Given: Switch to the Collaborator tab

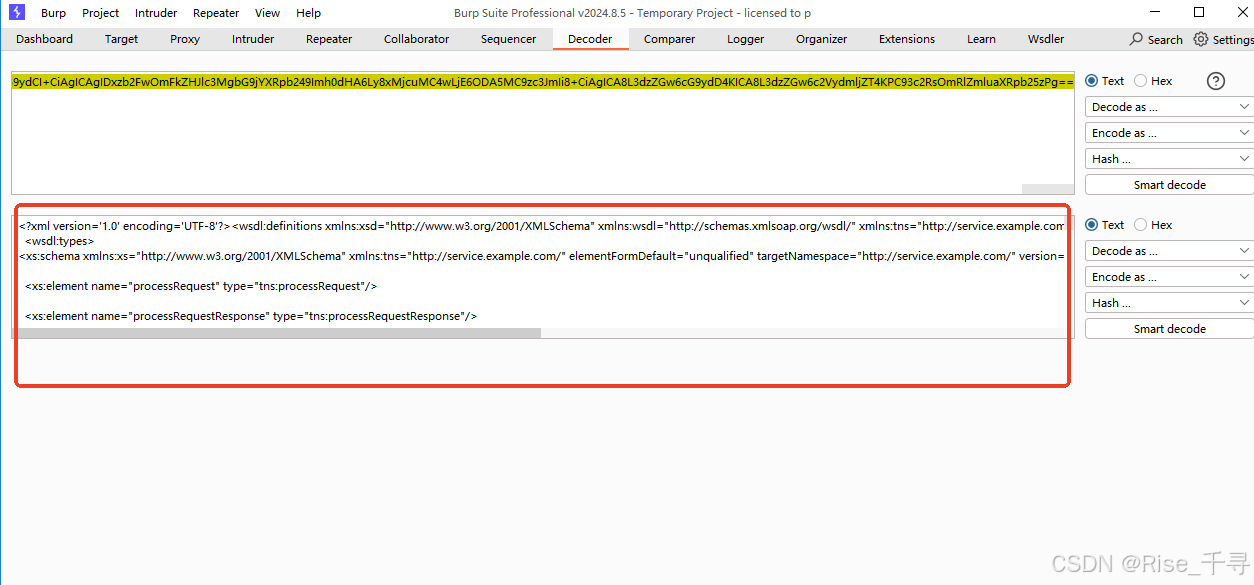Looking at the screenshot, I should click(x=416, y=39).
